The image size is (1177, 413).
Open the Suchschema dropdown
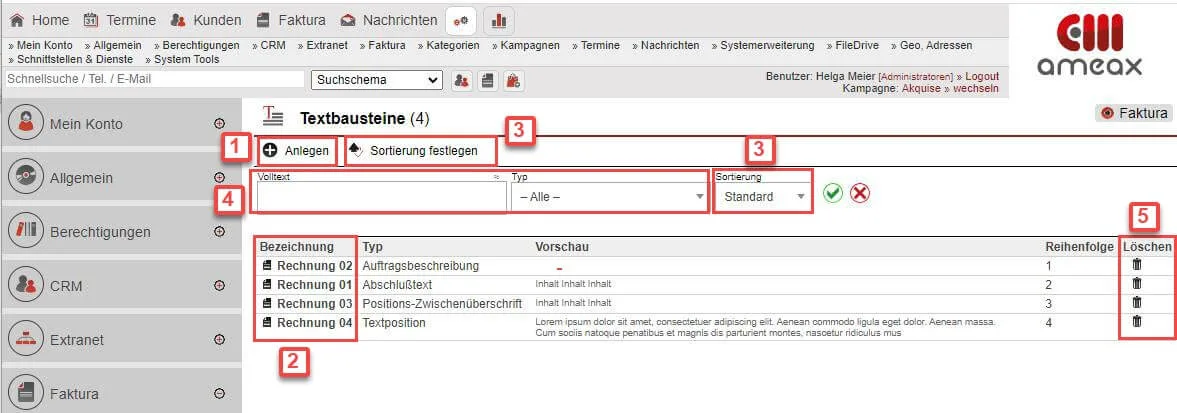377,80
